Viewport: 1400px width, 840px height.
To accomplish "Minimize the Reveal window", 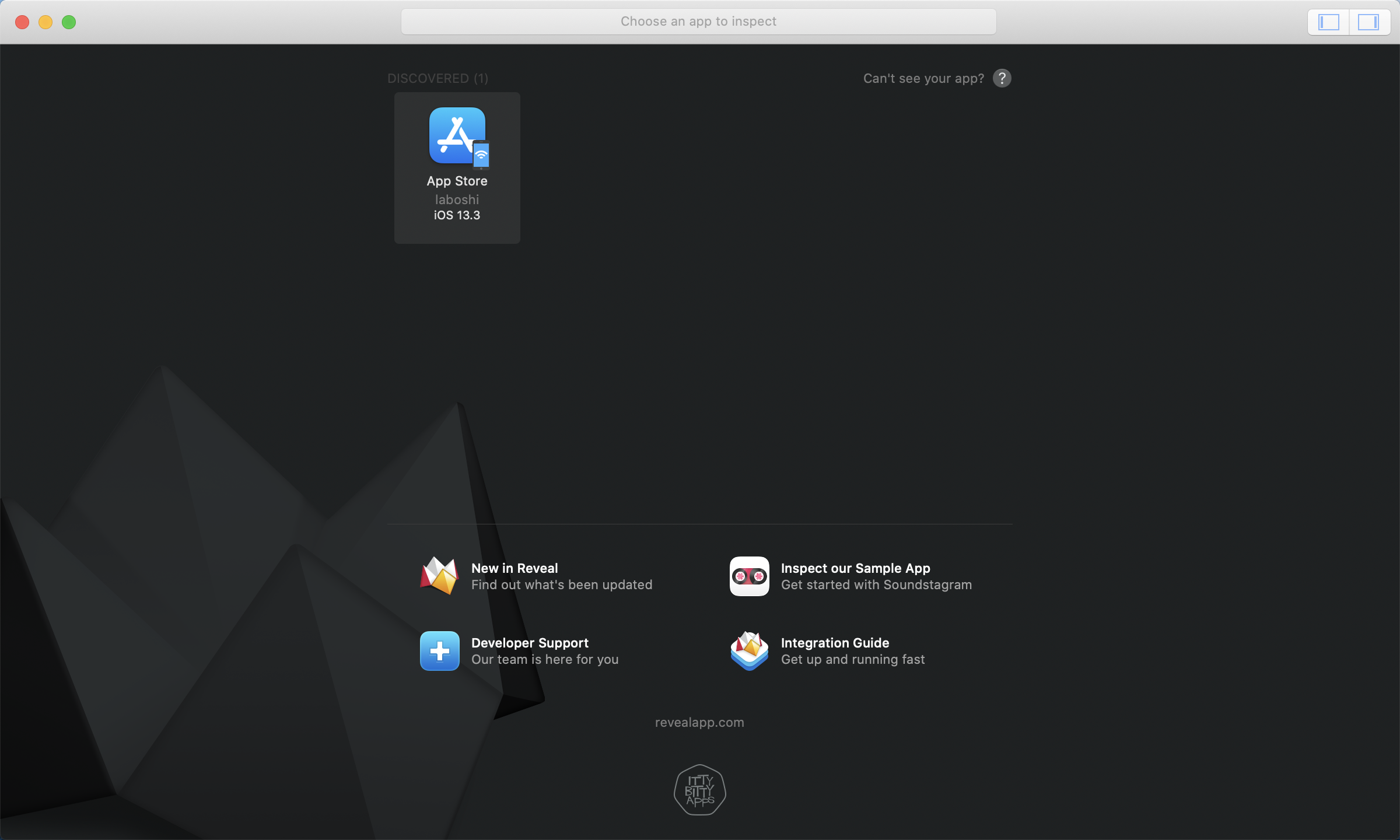I will (45, 22).
